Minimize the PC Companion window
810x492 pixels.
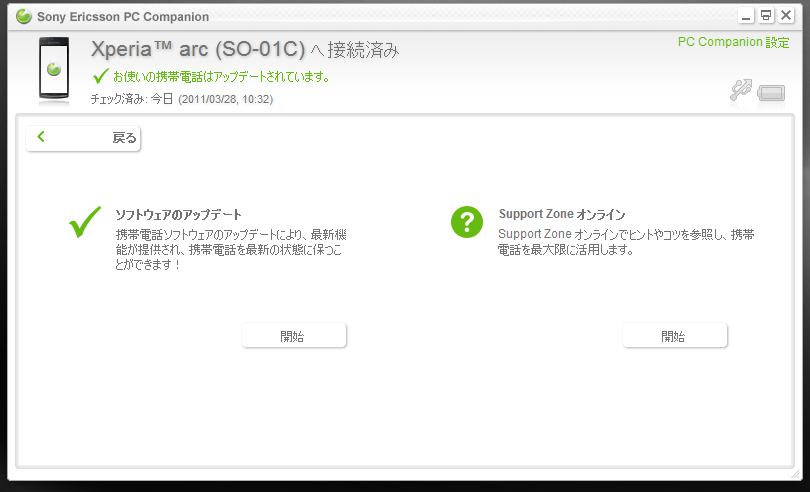(x=745, y=16)
